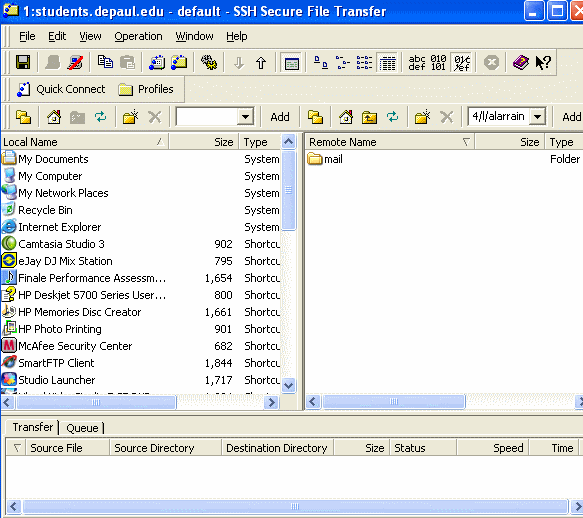583x518 pixels.
Task: Click local pane Add button
Action: (x=280, y=117)
